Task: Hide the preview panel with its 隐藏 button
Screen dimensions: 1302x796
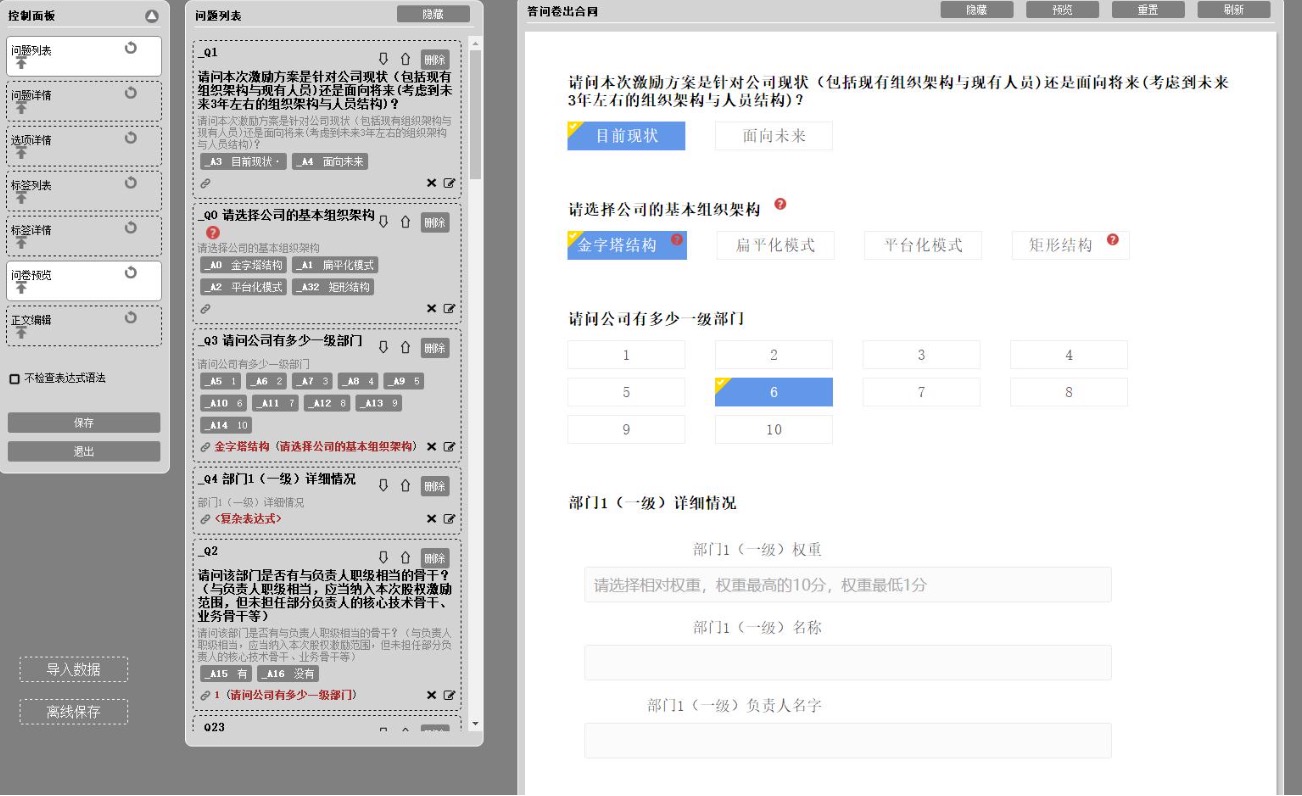Action: pyautogui.click(x=977, y=10)
